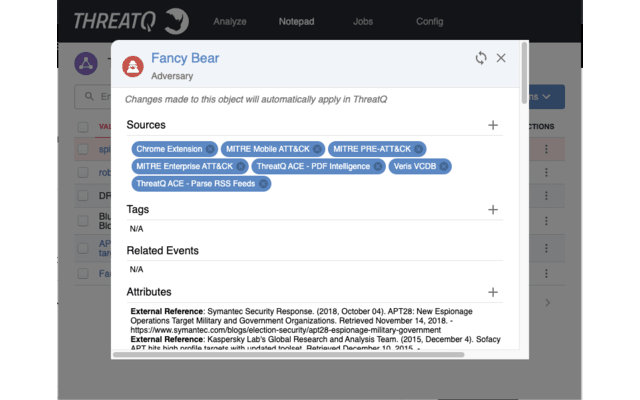640x400 pixels.
Task: Click the dialog vertical scrollbar
Action: pyautogui.click(x=524, y=73)
